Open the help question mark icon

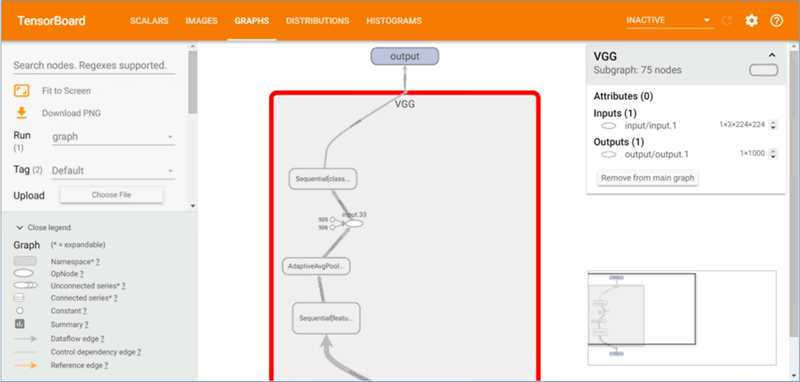pyautogui.click(x=777, y=21)
